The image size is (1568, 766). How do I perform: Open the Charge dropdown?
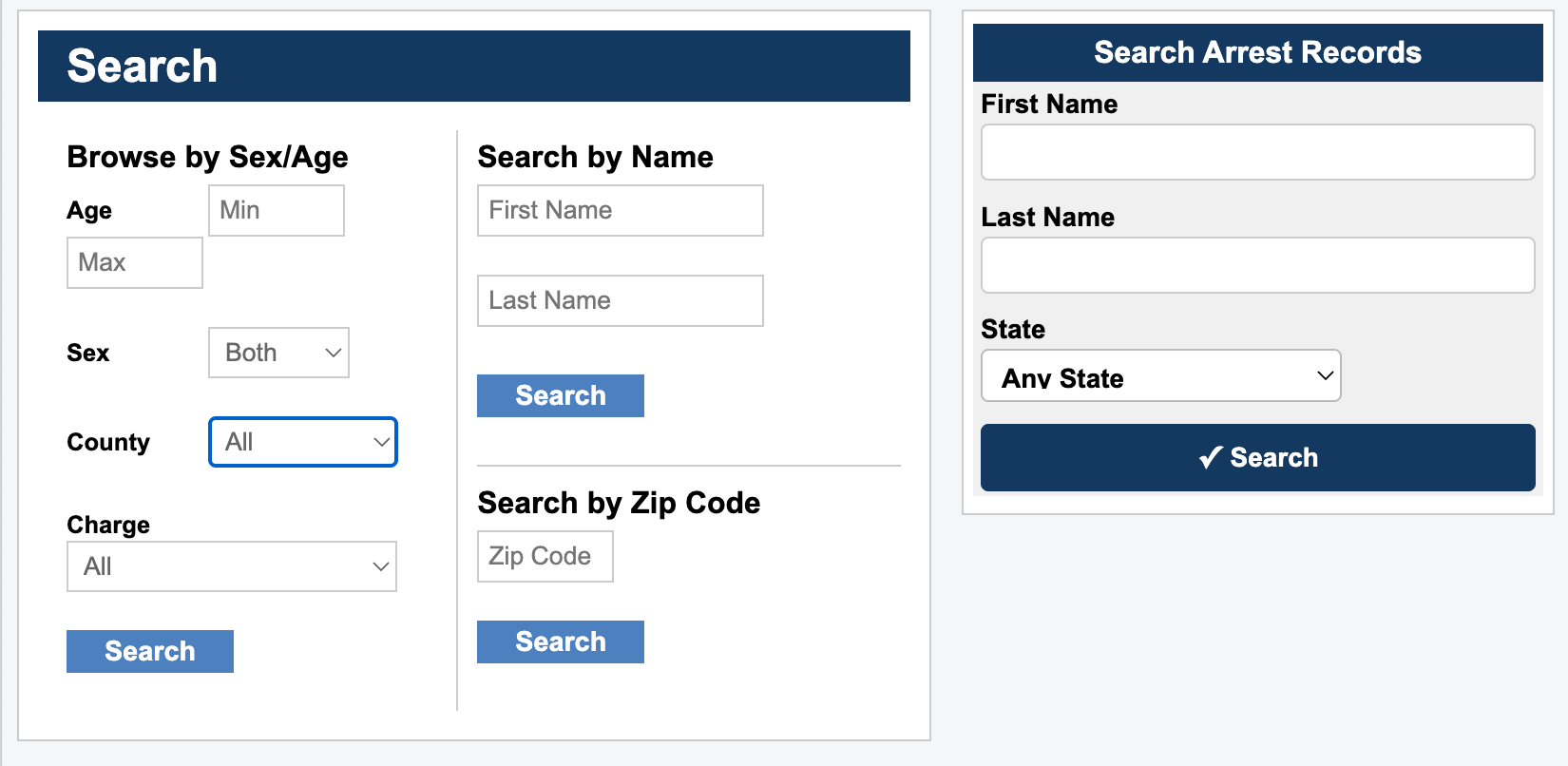pos(231,566)
